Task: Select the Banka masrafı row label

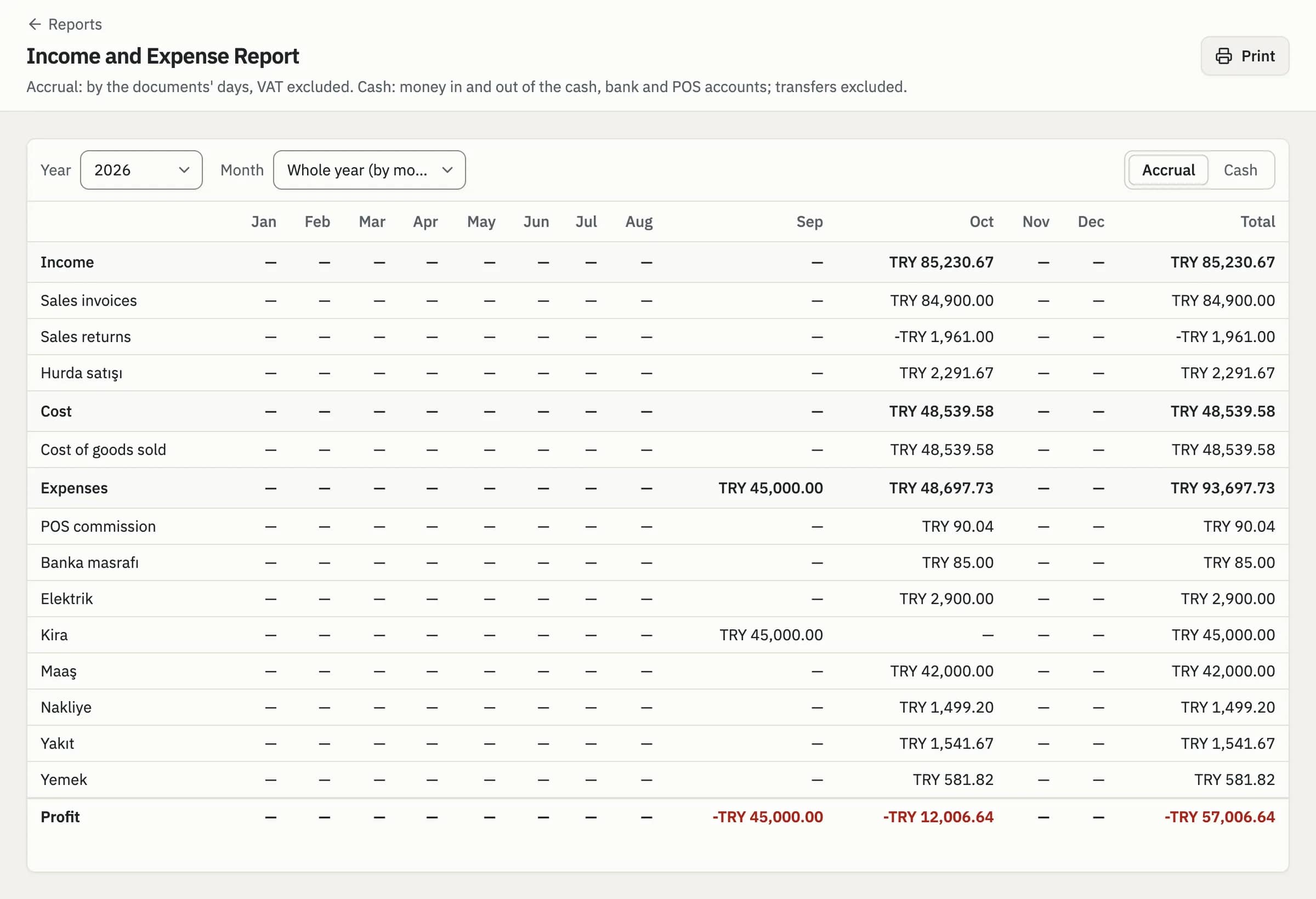Action: (89, 563)
